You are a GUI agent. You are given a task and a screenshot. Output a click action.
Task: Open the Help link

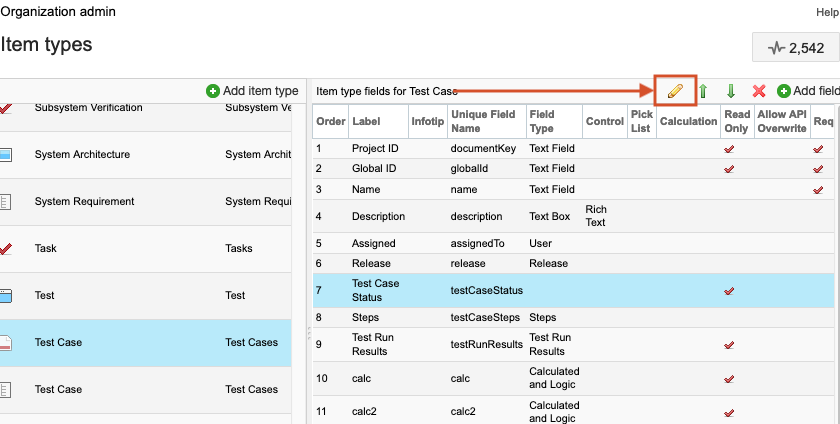[828, 12]
